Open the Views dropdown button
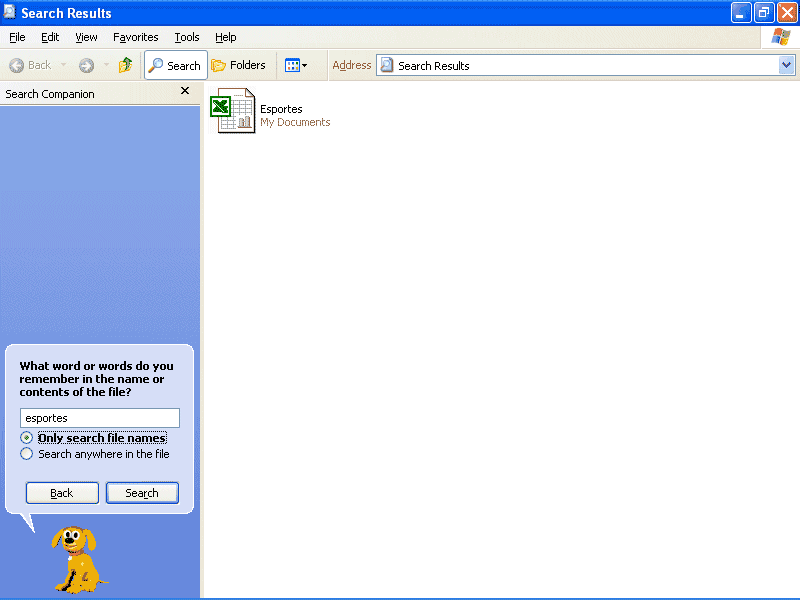The image size is (800, 600). click(296, 66)
